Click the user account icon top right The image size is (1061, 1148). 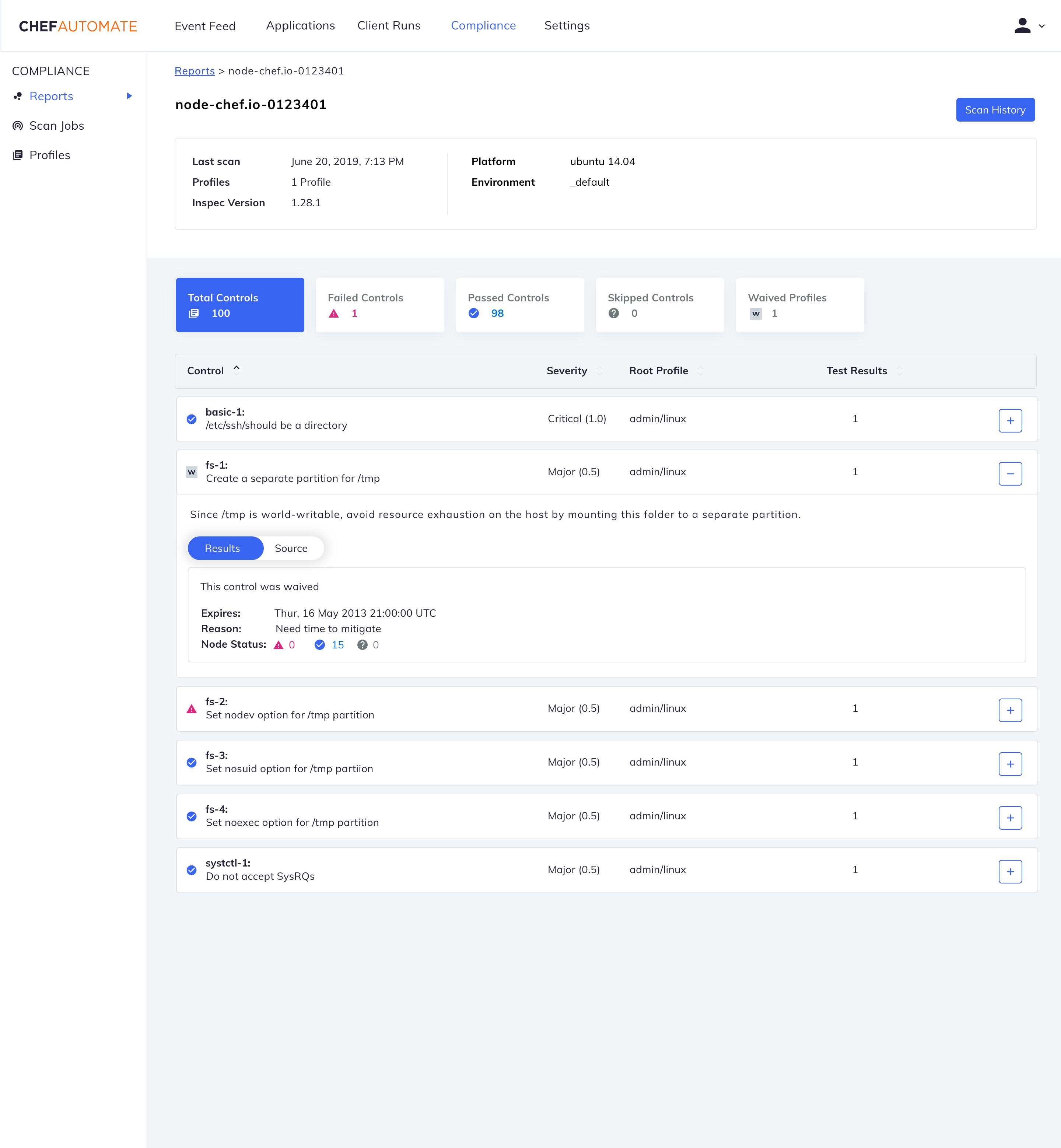1022,25
